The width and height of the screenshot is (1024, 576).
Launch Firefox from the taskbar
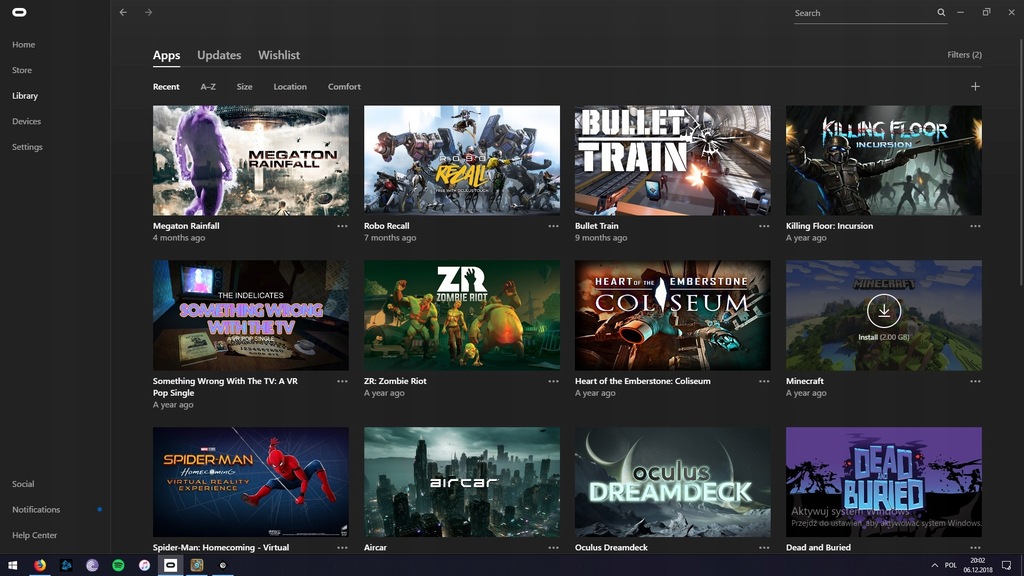click(x=40, y=565)
